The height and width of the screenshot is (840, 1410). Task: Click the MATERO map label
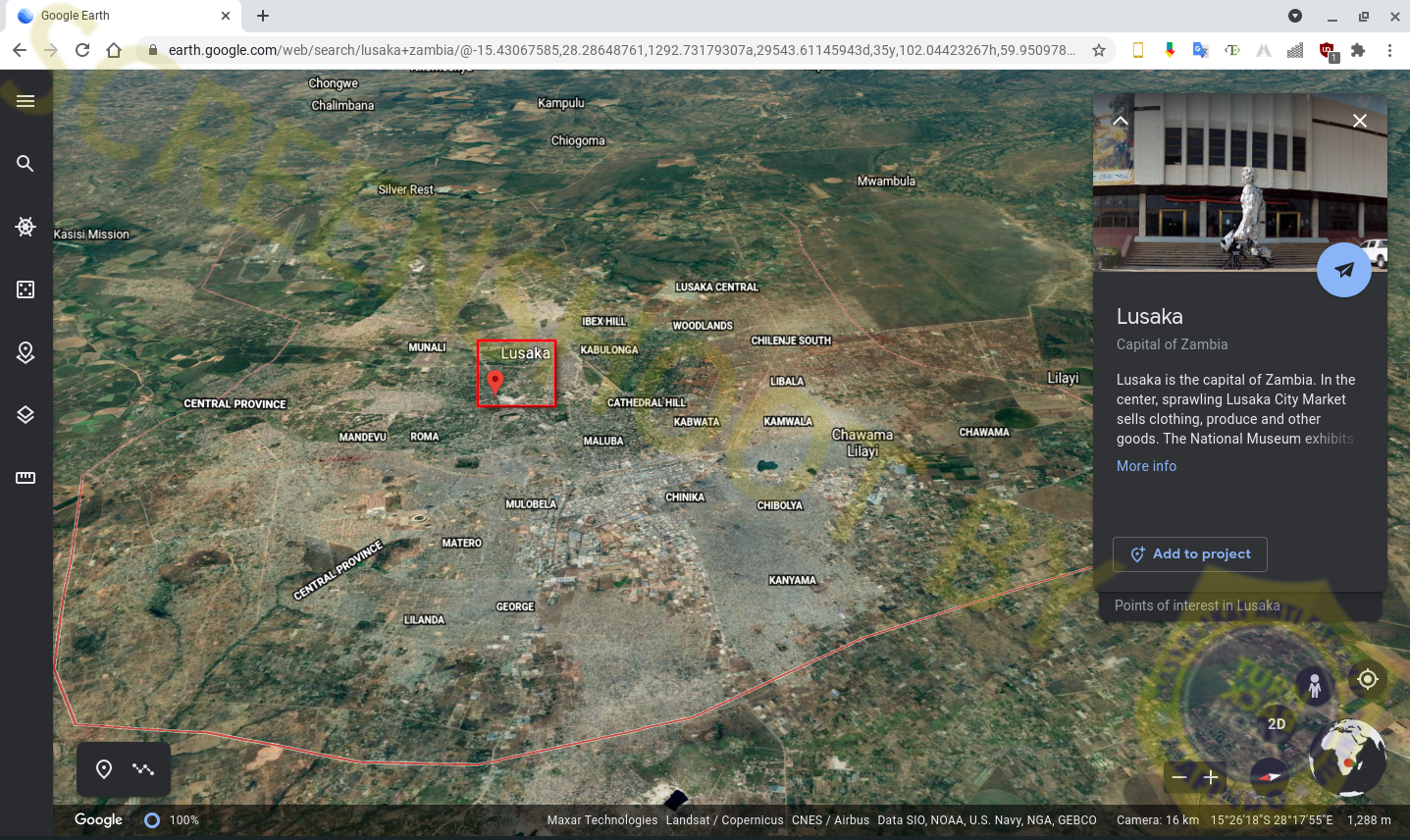coord(462,544)
